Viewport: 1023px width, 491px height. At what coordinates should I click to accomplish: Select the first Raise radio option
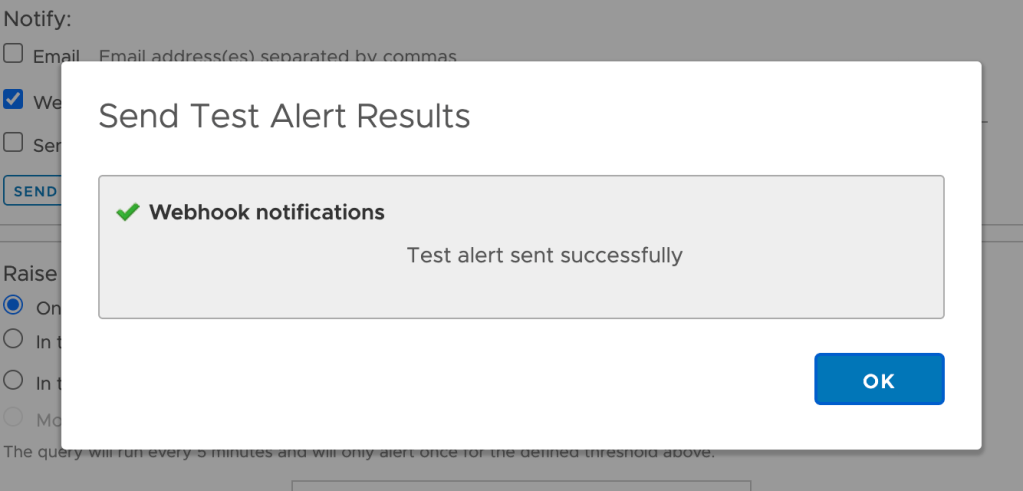pyautogui.click(x=13, y=305)
